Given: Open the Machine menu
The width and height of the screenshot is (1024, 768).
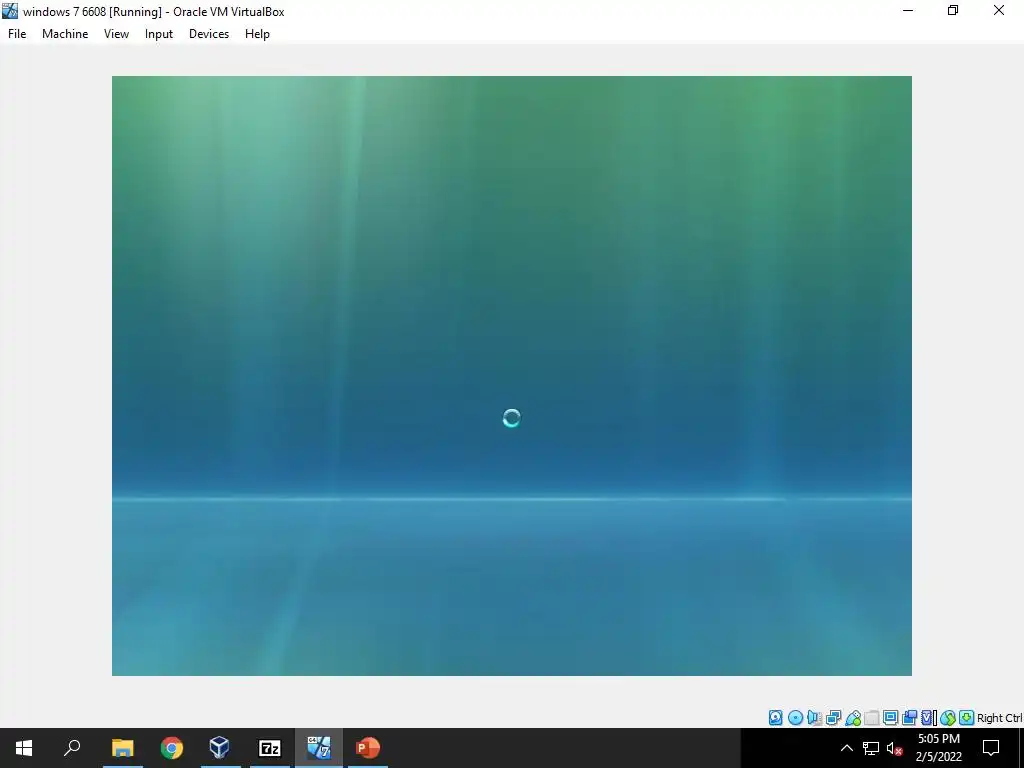Looking at the screenshot, I should (65, 34).
